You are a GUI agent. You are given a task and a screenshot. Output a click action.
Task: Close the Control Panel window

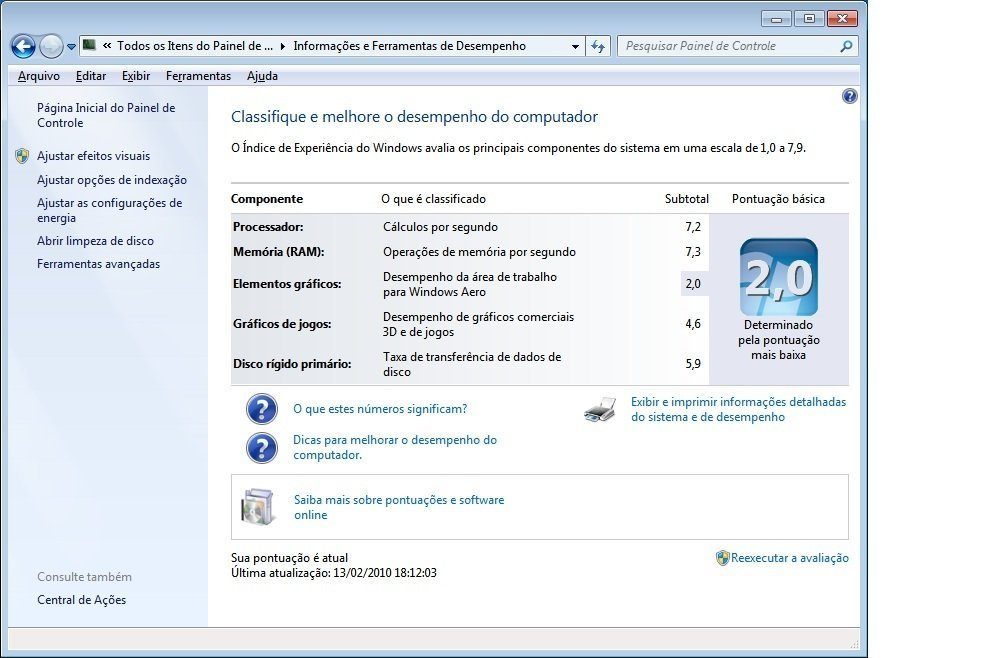click(842, 19)
